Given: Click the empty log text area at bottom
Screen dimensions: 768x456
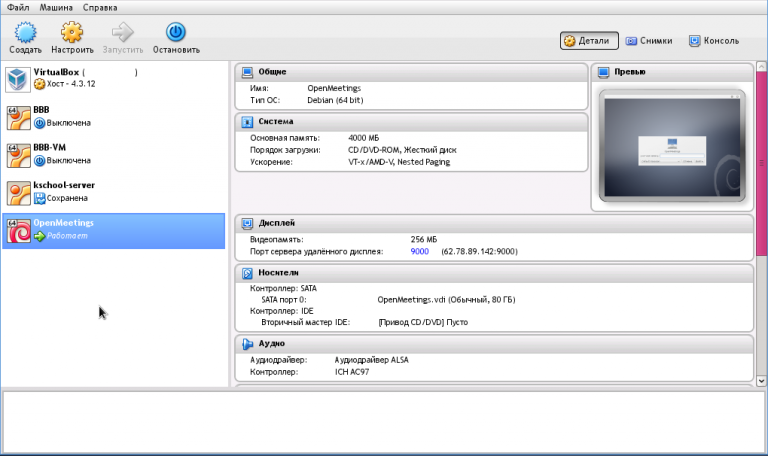Looking at the screenshot, I should coord(384,422).
